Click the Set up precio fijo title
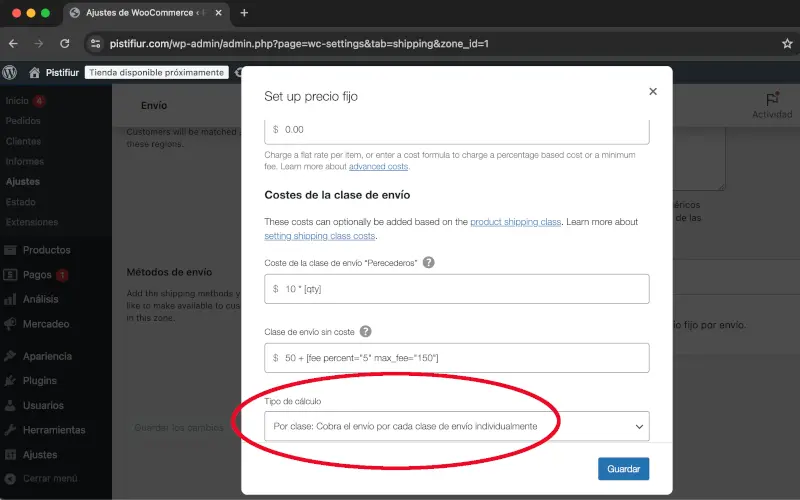800x500 pixels. [311, 96]
